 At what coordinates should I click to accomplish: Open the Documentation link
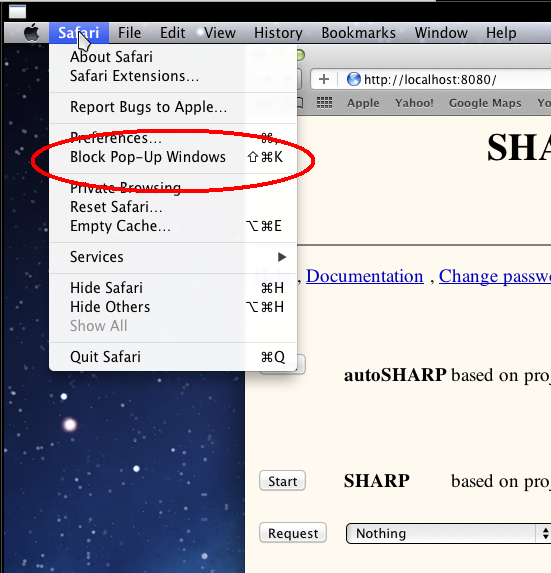(365, 276)
